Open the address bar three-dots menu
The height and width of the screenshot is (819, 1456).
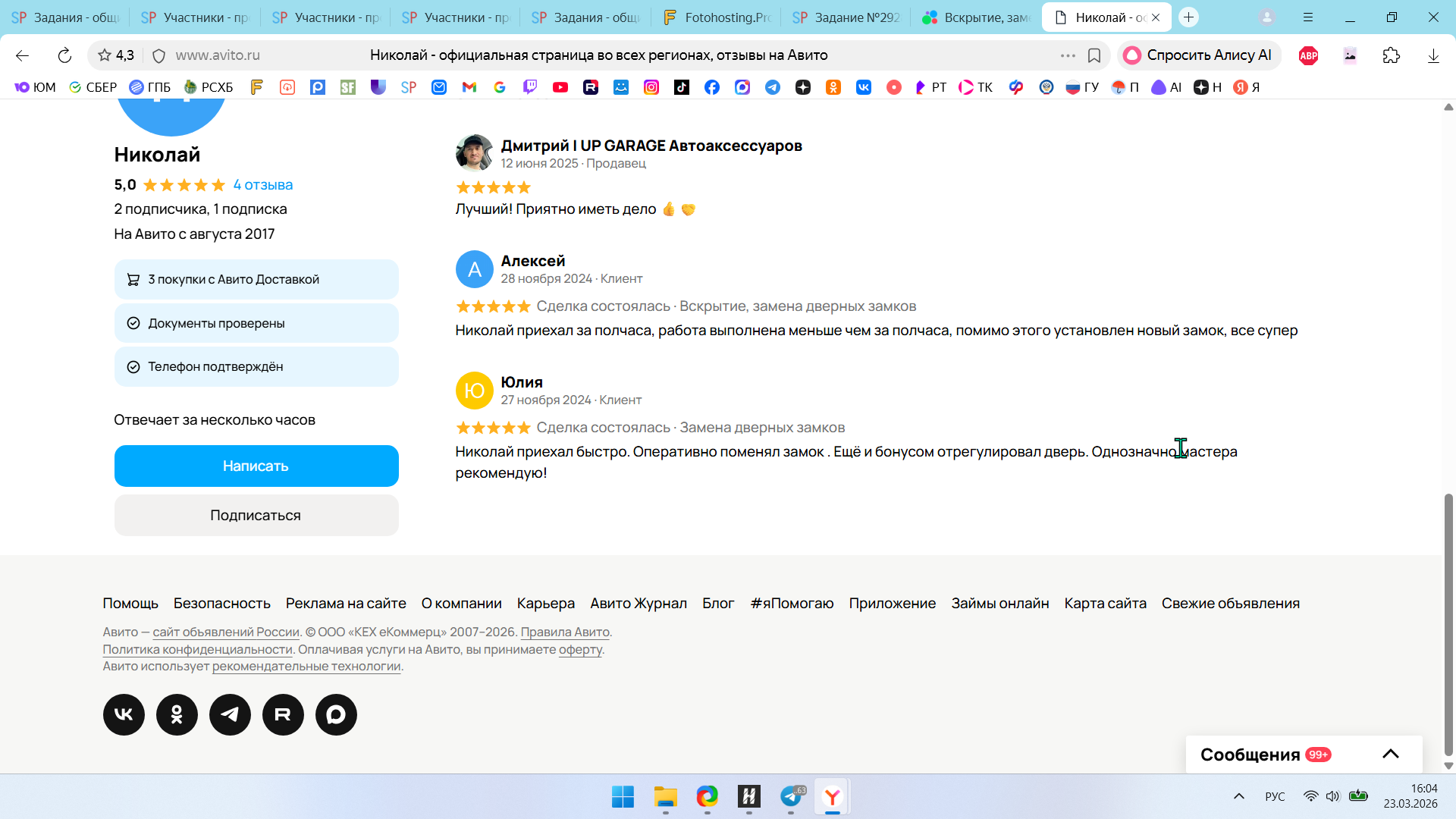(x=1068, y=55)
